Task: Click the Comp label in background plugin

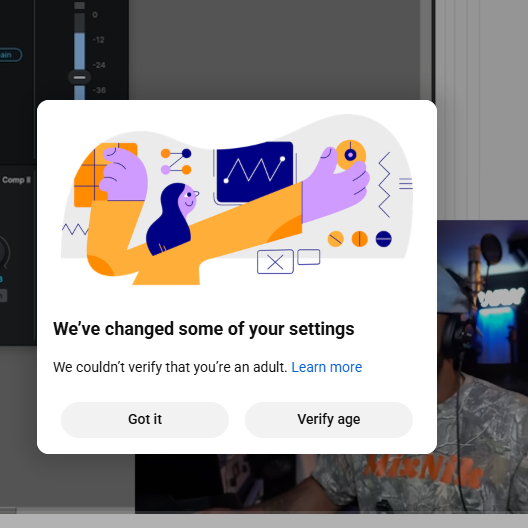Action: 16,180
